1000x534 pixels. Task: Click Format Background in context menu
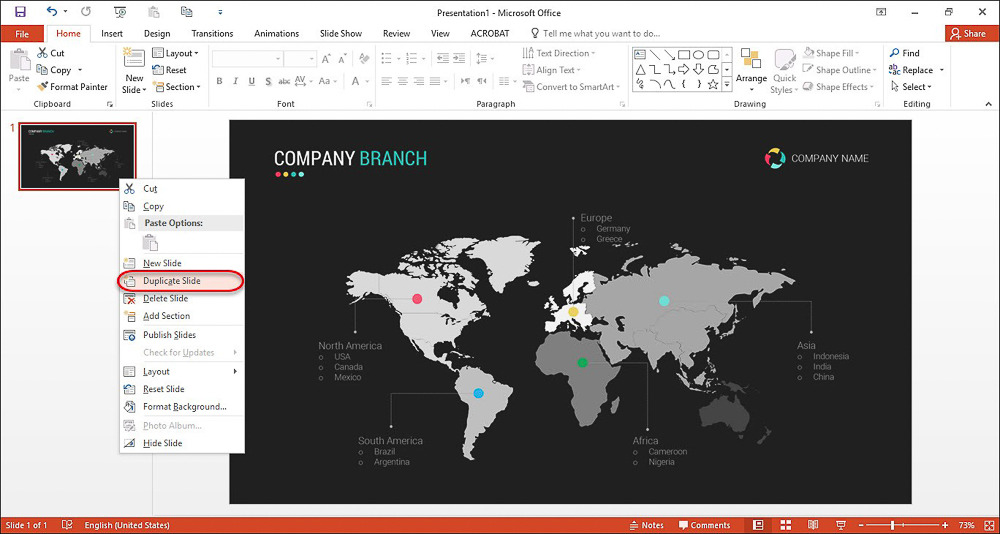181,406
